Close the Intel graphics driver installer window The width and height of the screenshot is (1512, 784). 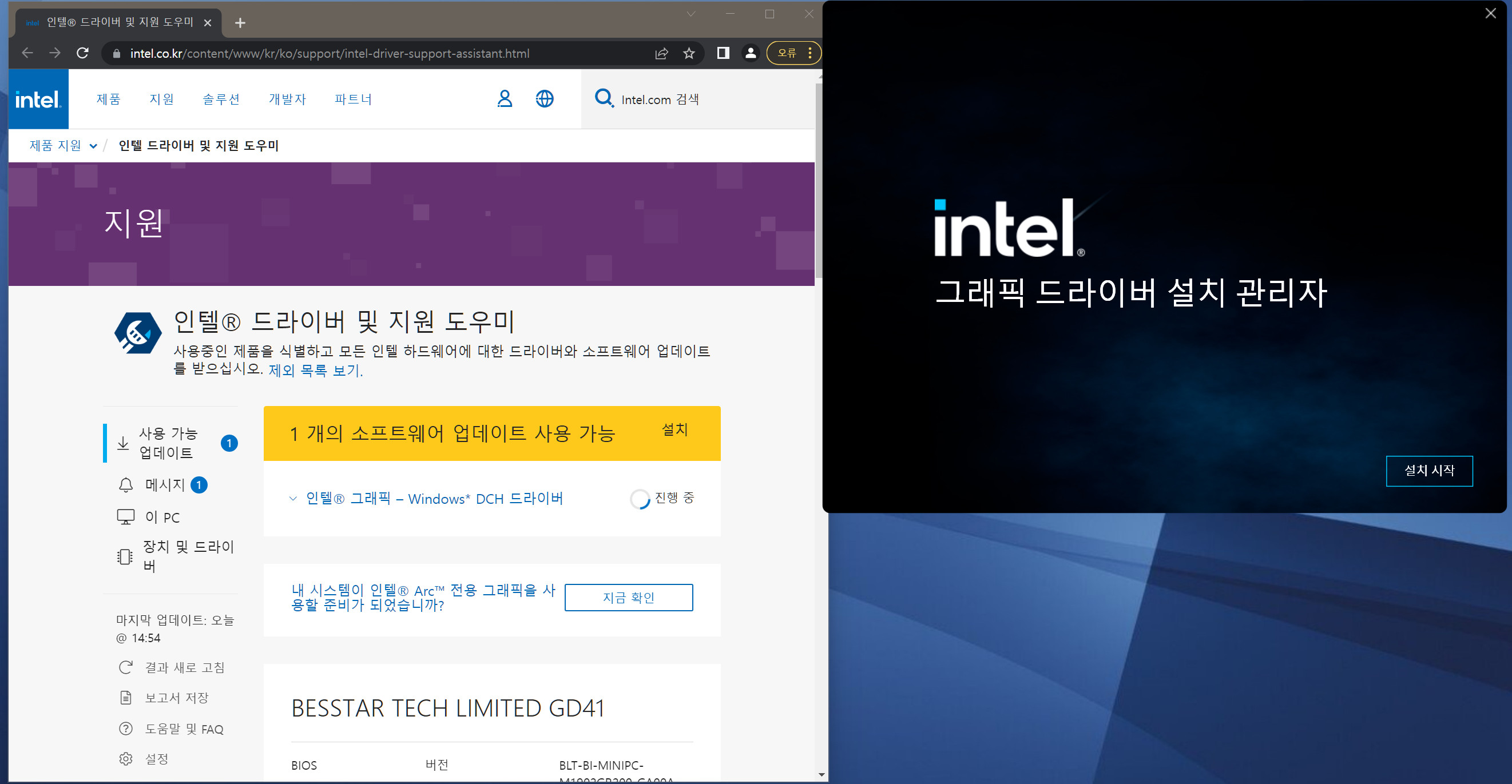click(1490, 14)
